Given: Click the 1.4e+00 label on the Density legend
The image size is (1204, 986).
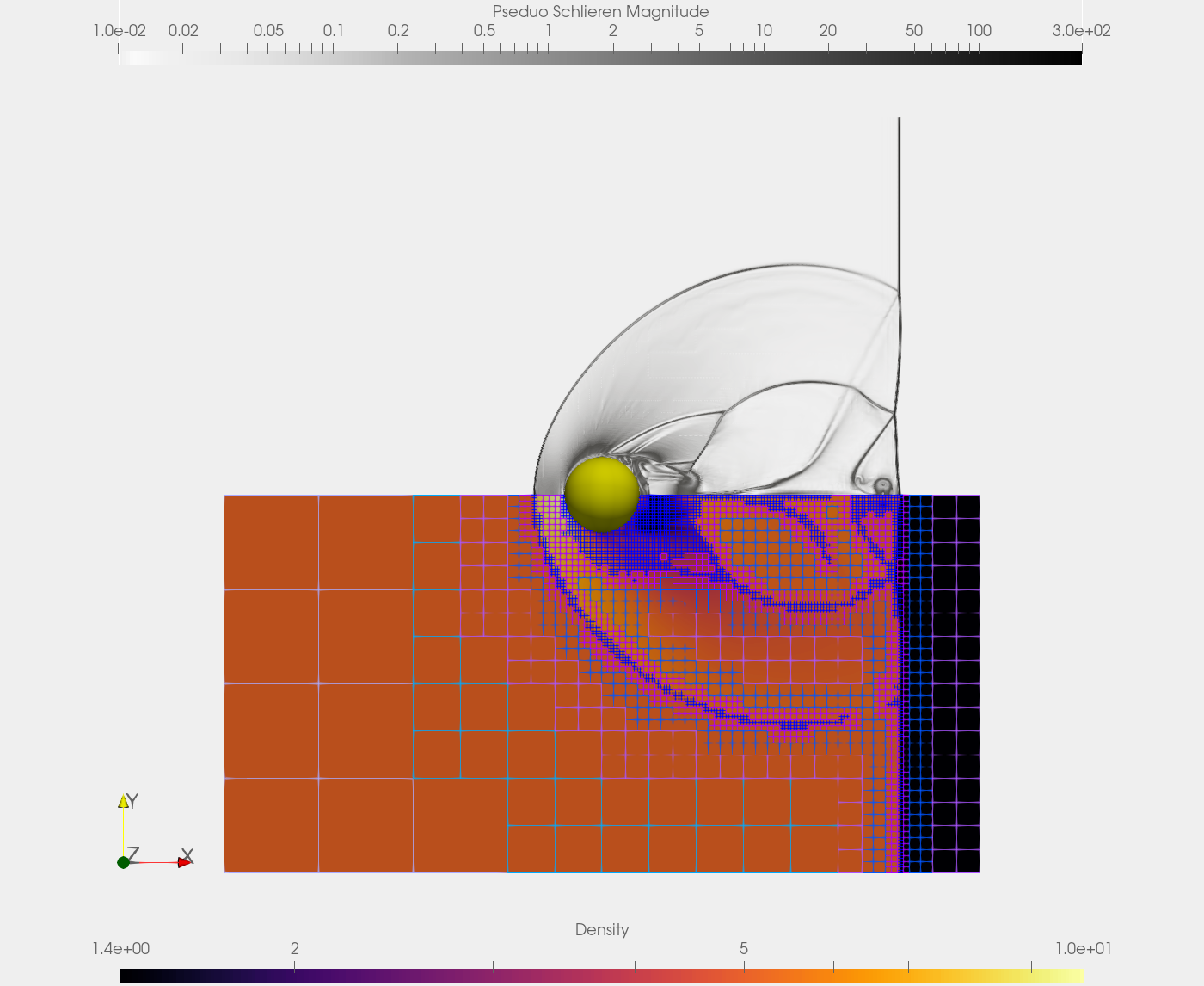Looking at the screenshot, I should coord(120,949).
